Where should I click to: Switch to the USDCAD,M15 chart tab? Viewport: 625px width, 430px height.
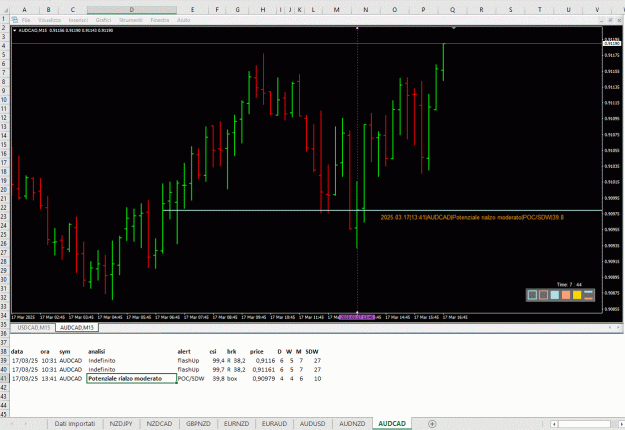[x=33, y=328]
